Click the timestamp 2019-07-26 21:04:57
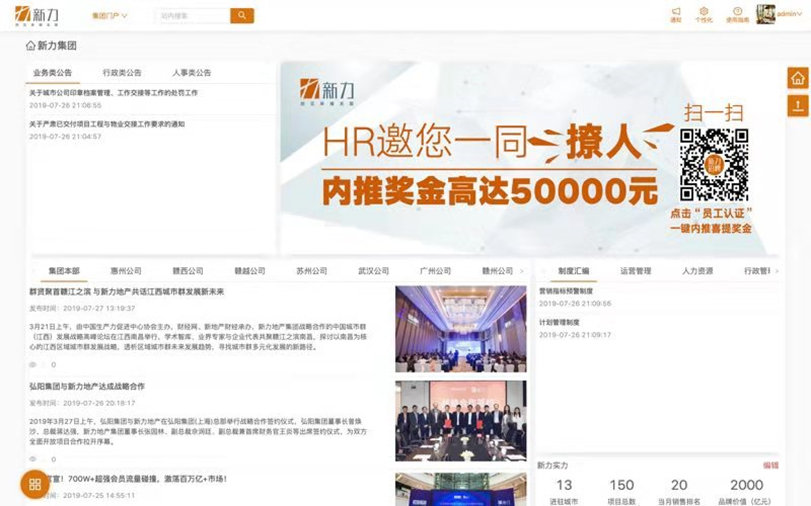This screenshot has height=506, width=811. 65,137
